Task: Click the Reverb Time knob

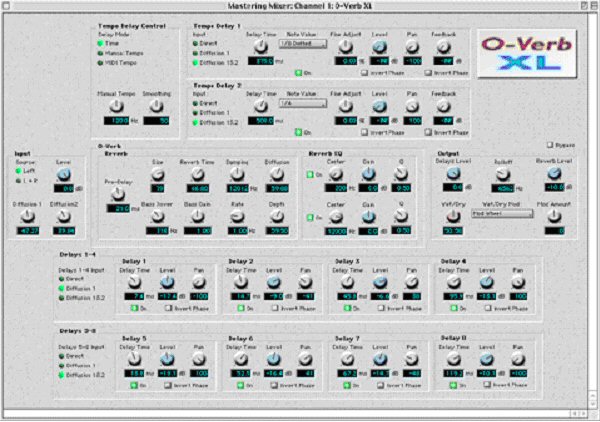Action: click(197, 175)
